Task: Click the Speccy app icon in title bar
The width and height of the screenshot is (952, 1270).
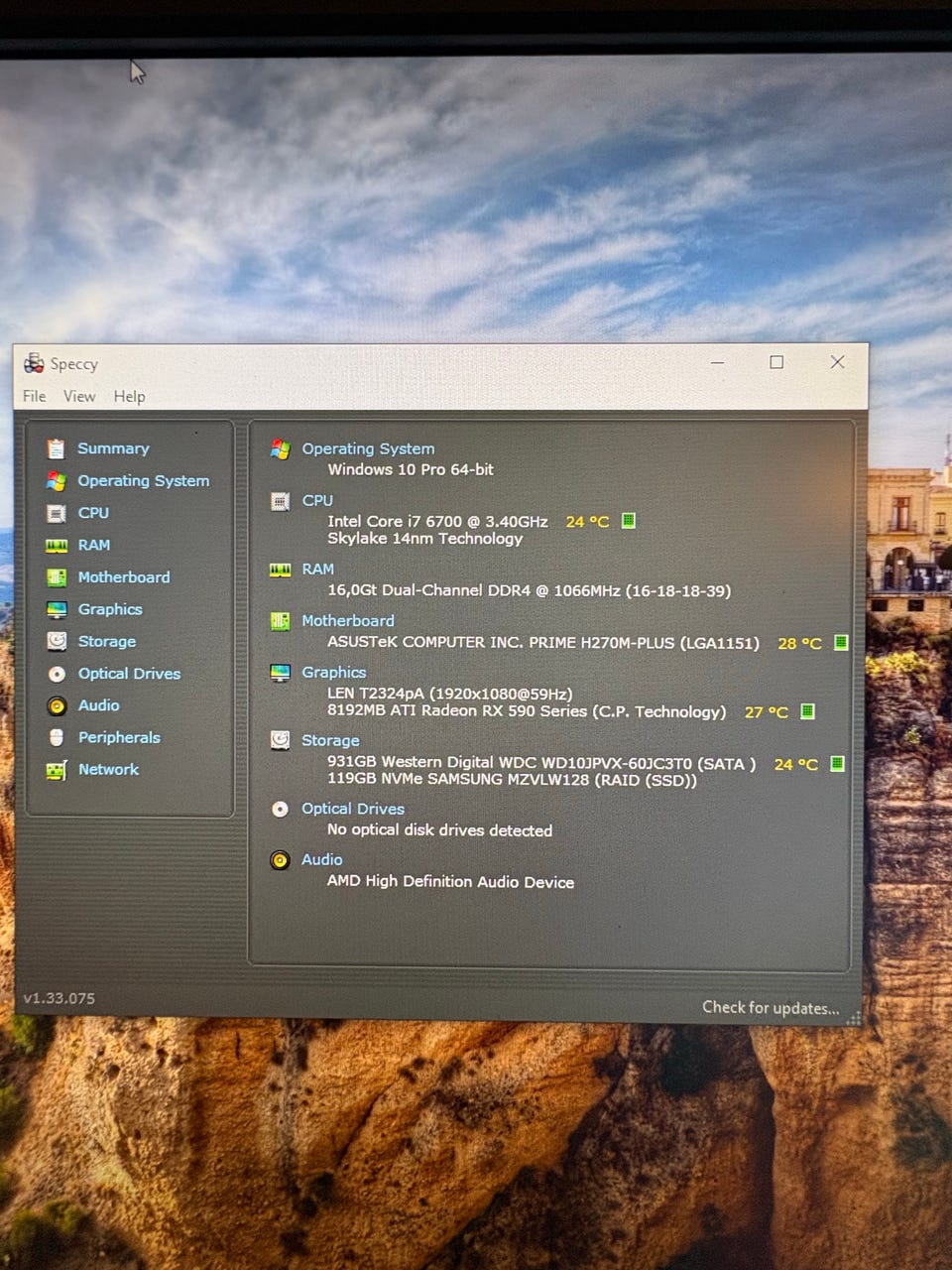Action: pyautogui.click(x=34, y=363)
